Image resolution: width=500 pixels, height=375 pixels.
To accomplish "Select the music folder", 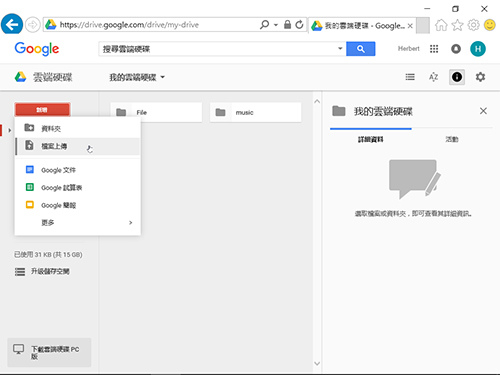I will tap(256, 112).
